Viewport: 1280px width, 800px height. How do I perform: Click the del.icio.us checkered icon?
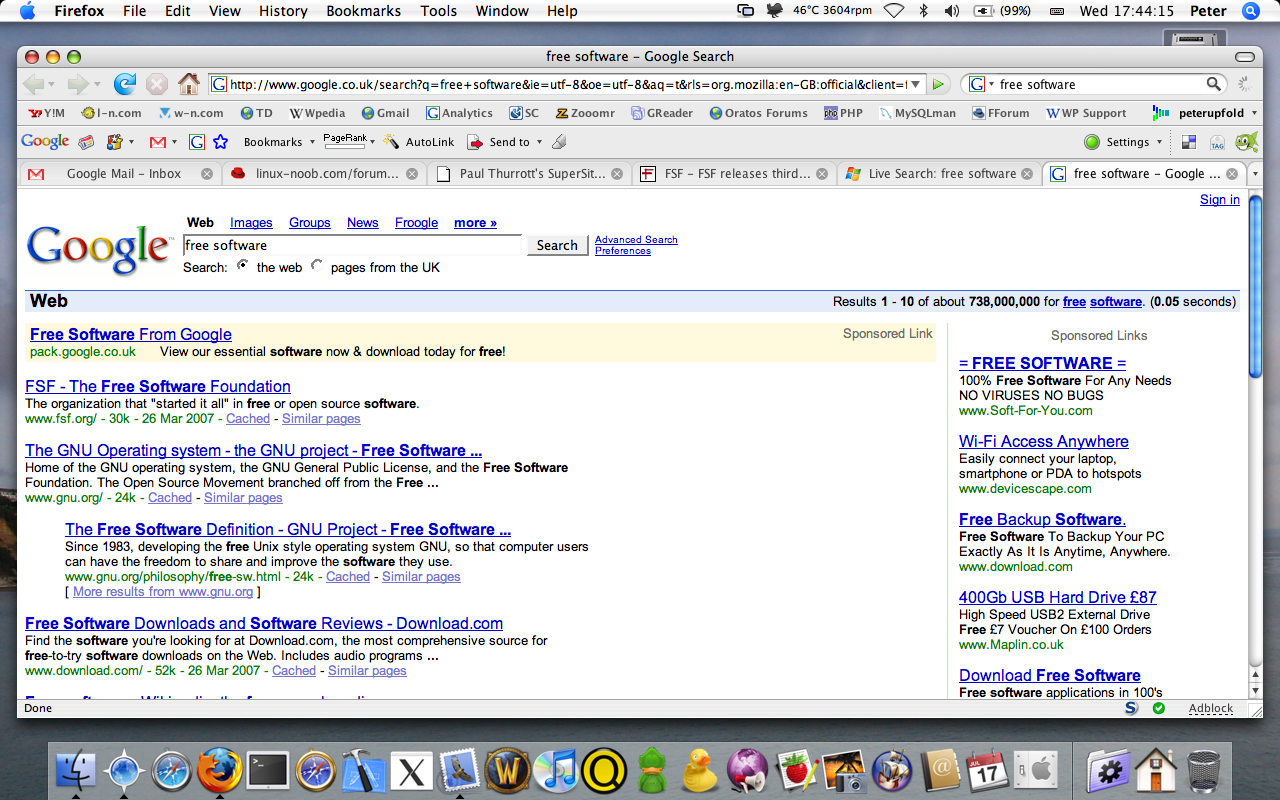pos(1189,142)
